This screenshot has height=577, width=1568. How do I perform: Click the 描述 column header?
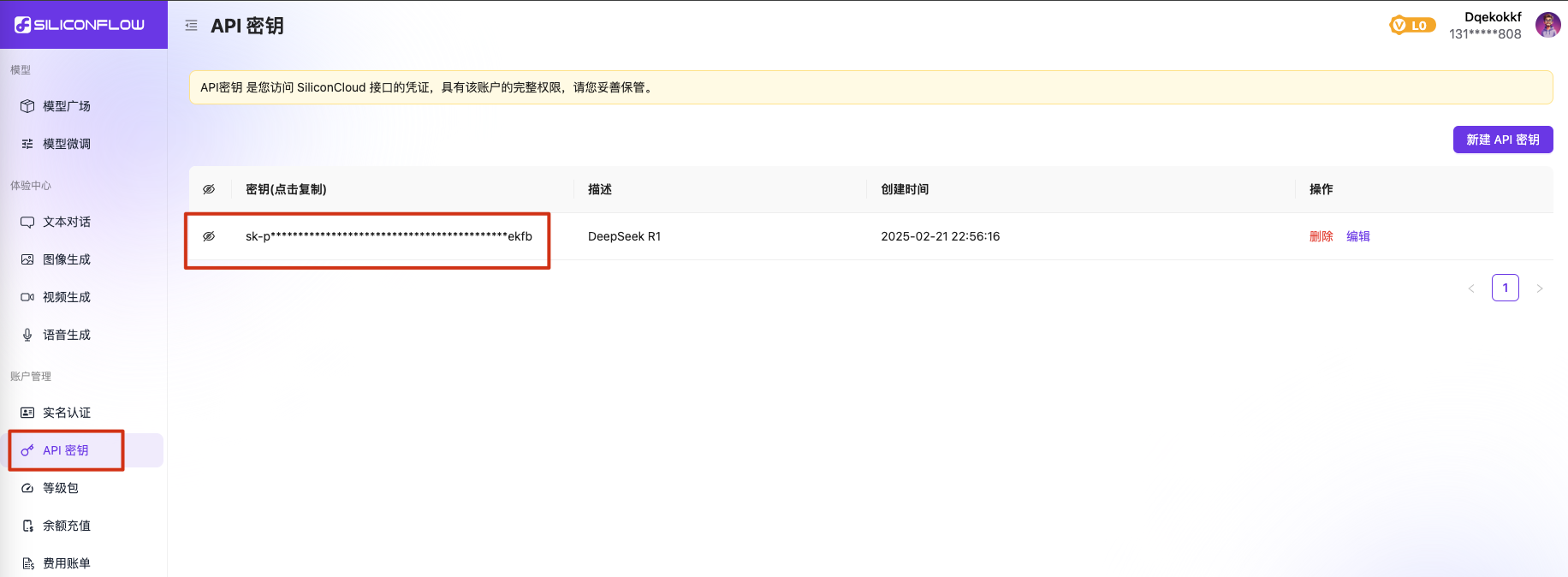click(x=600, y=189)
